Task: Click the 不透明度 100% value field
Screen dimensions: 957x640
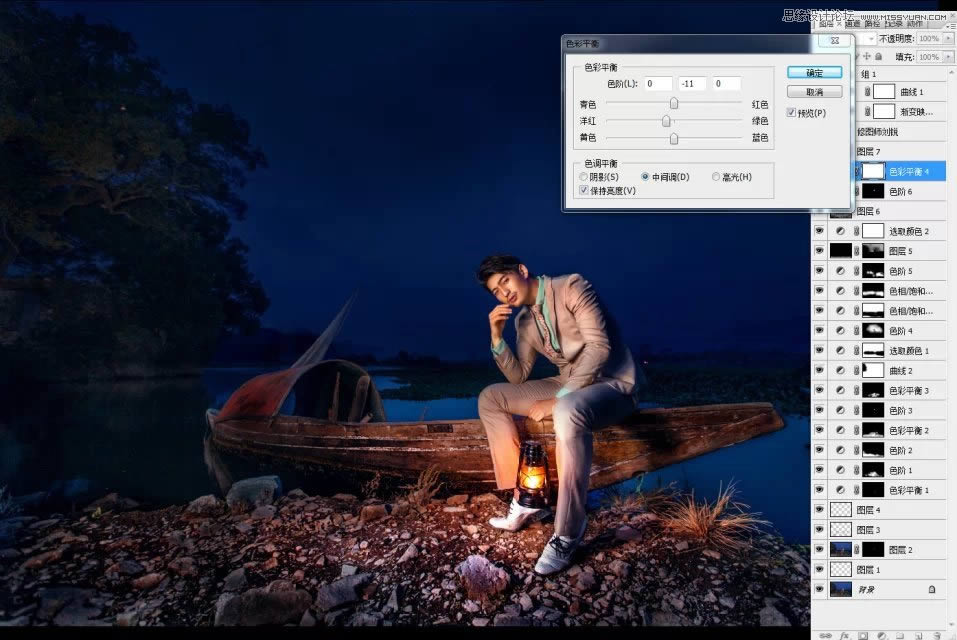Action: 929,38
